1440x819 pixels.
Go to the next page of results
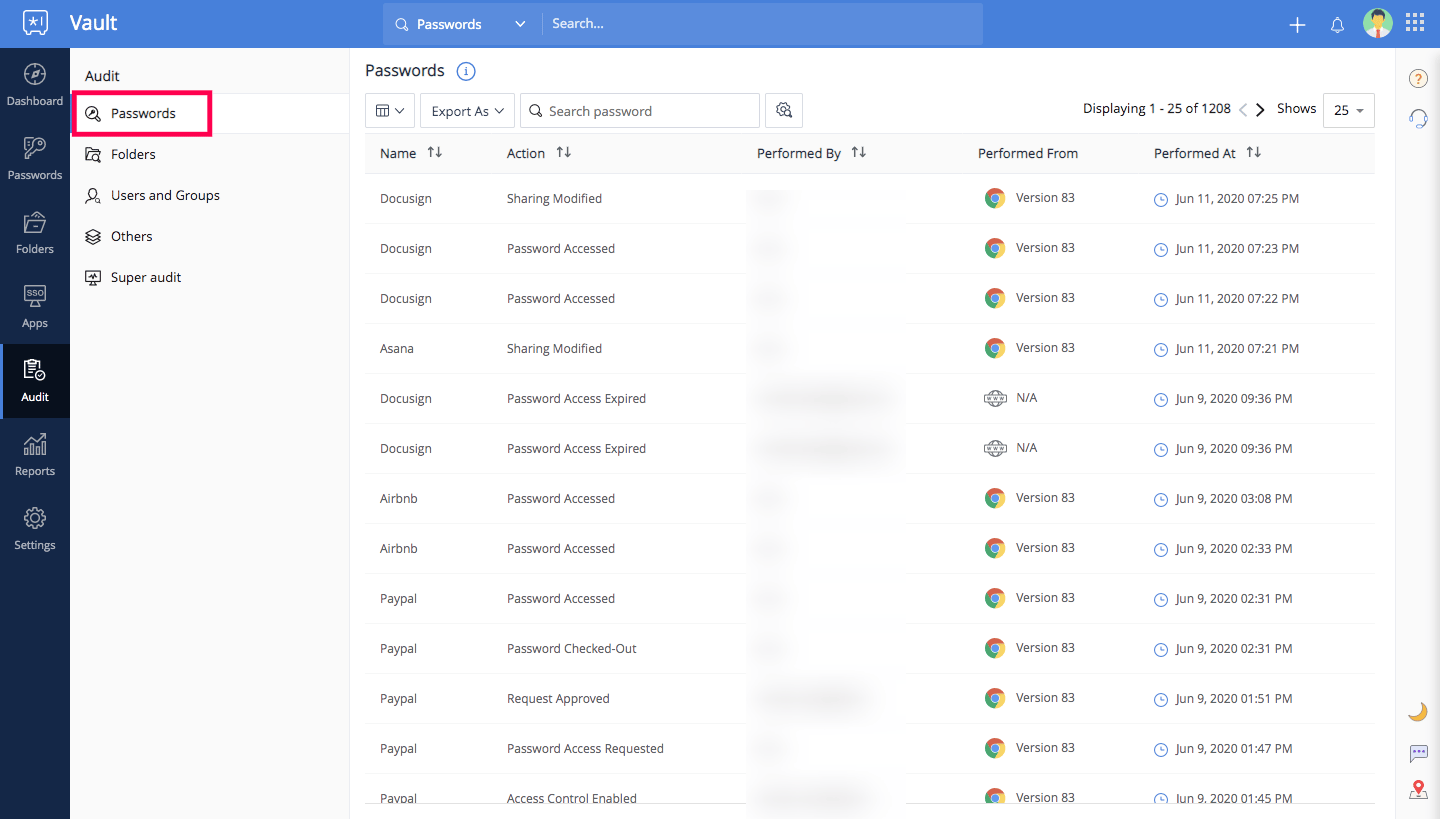pyautogui.click(x=1260, y=109)
